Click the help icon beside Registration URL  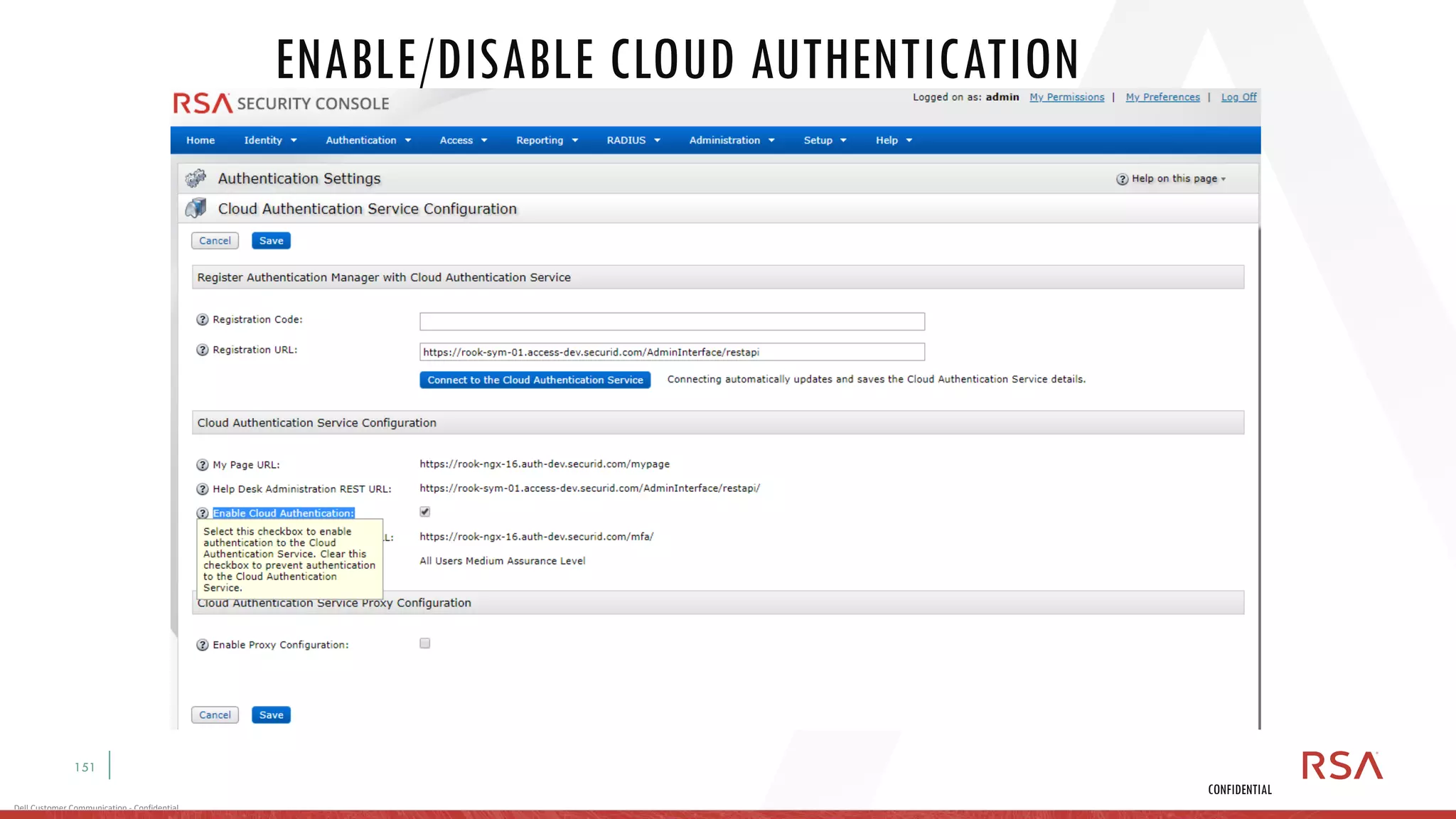203,350
